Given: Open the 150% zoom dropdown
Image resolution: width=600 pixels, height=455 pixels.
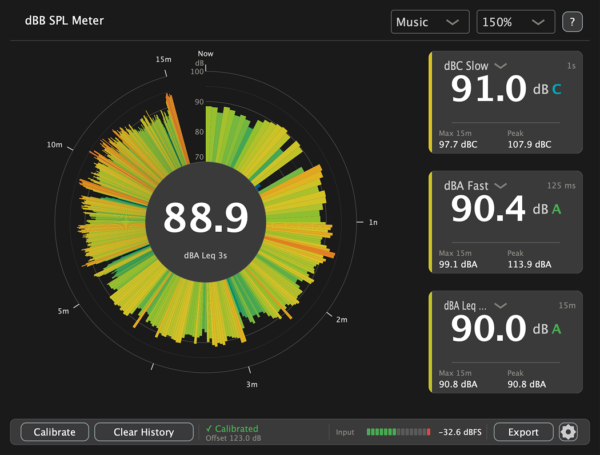Looking at the screenshot, I should 515,22.
